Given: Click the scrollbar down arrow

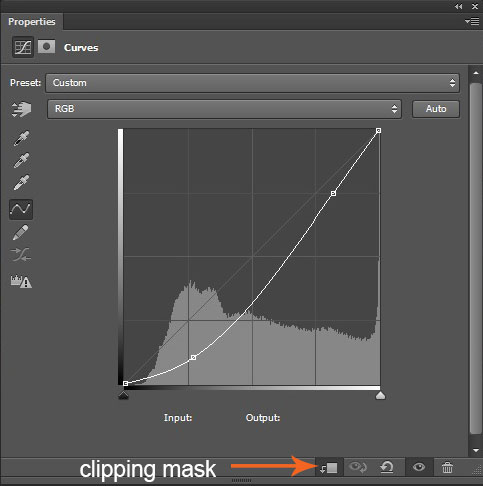Looking at the screenshot, I should [476, 450].
